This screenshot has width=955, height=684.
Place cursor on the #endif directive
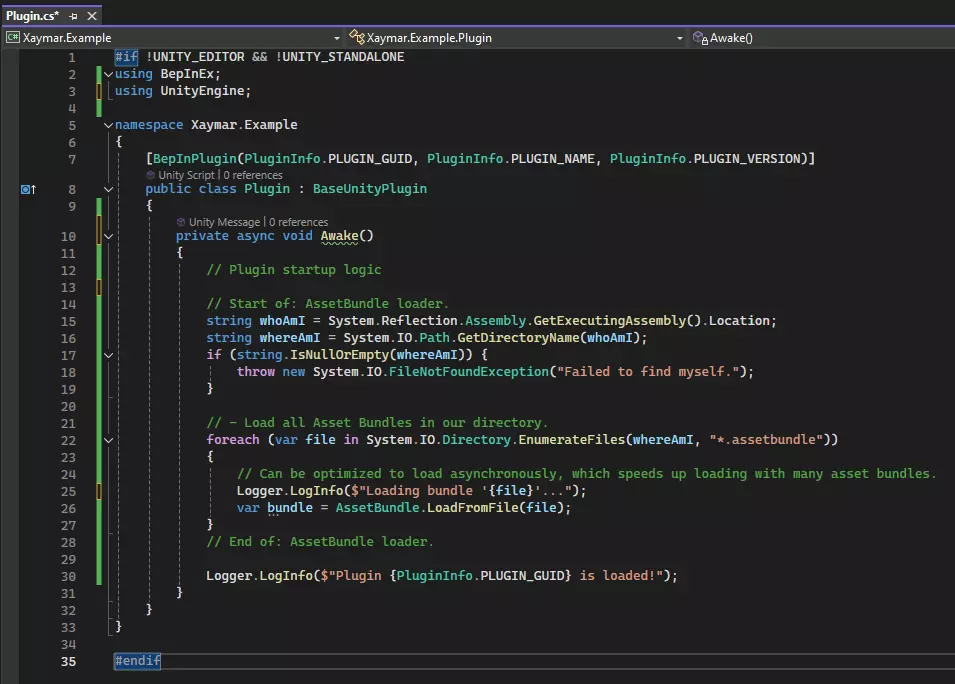pos(137,661)
